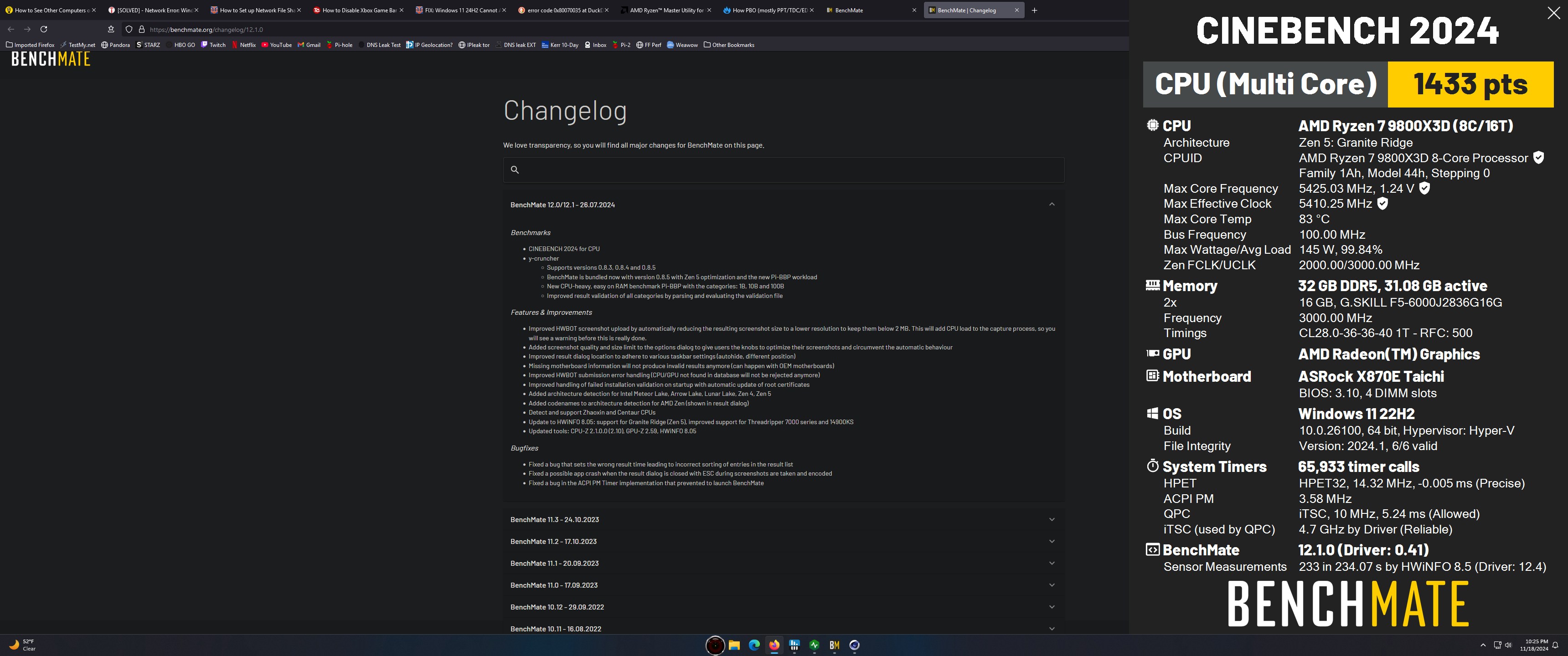Launch Microsoft Edge from taskbar
The width and height of the screenshot is (1568, 656).
coord(754,645)
